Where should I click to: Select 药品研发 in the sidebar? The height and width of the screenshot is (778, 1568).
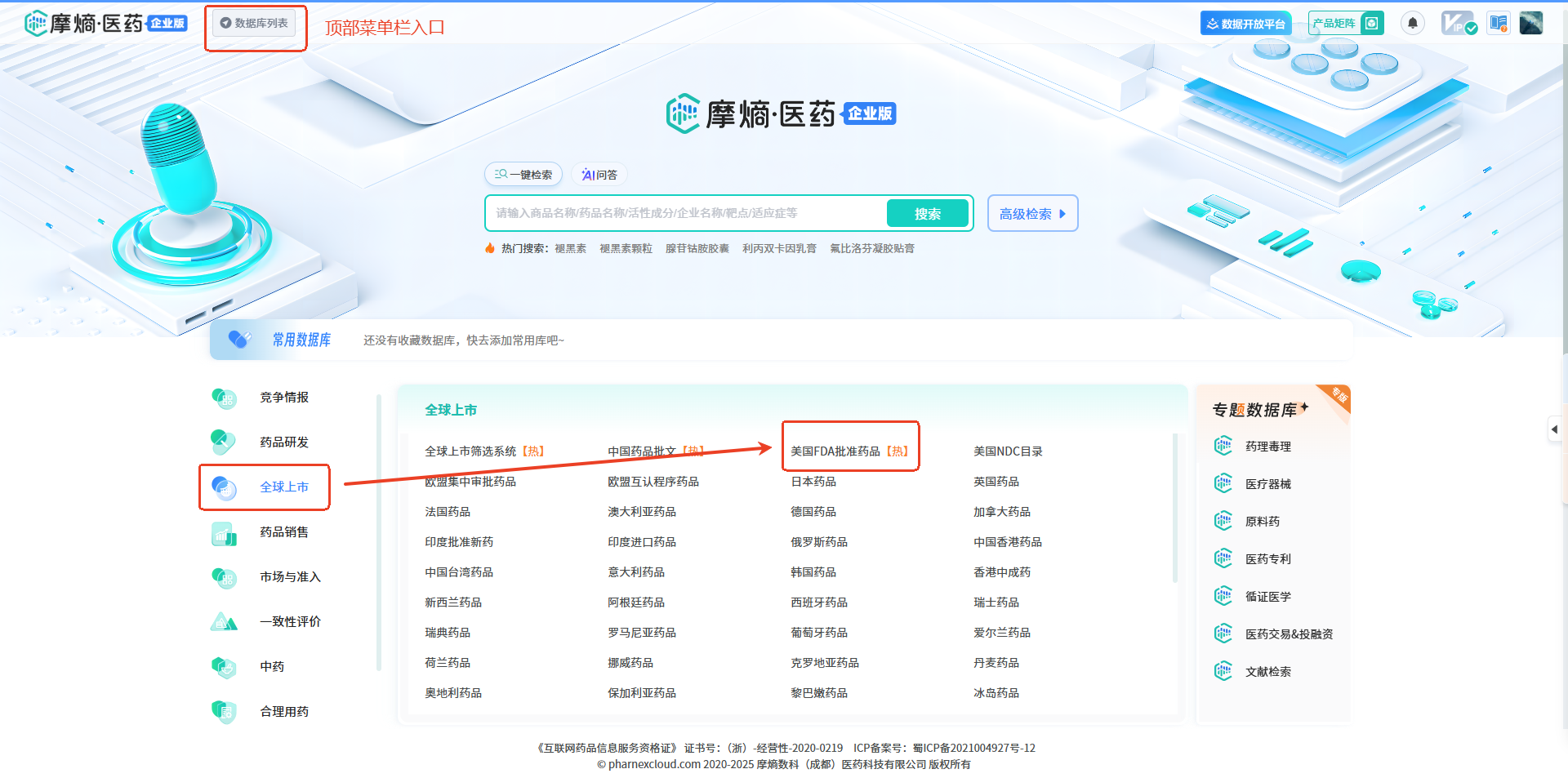(x=284, y=442)
